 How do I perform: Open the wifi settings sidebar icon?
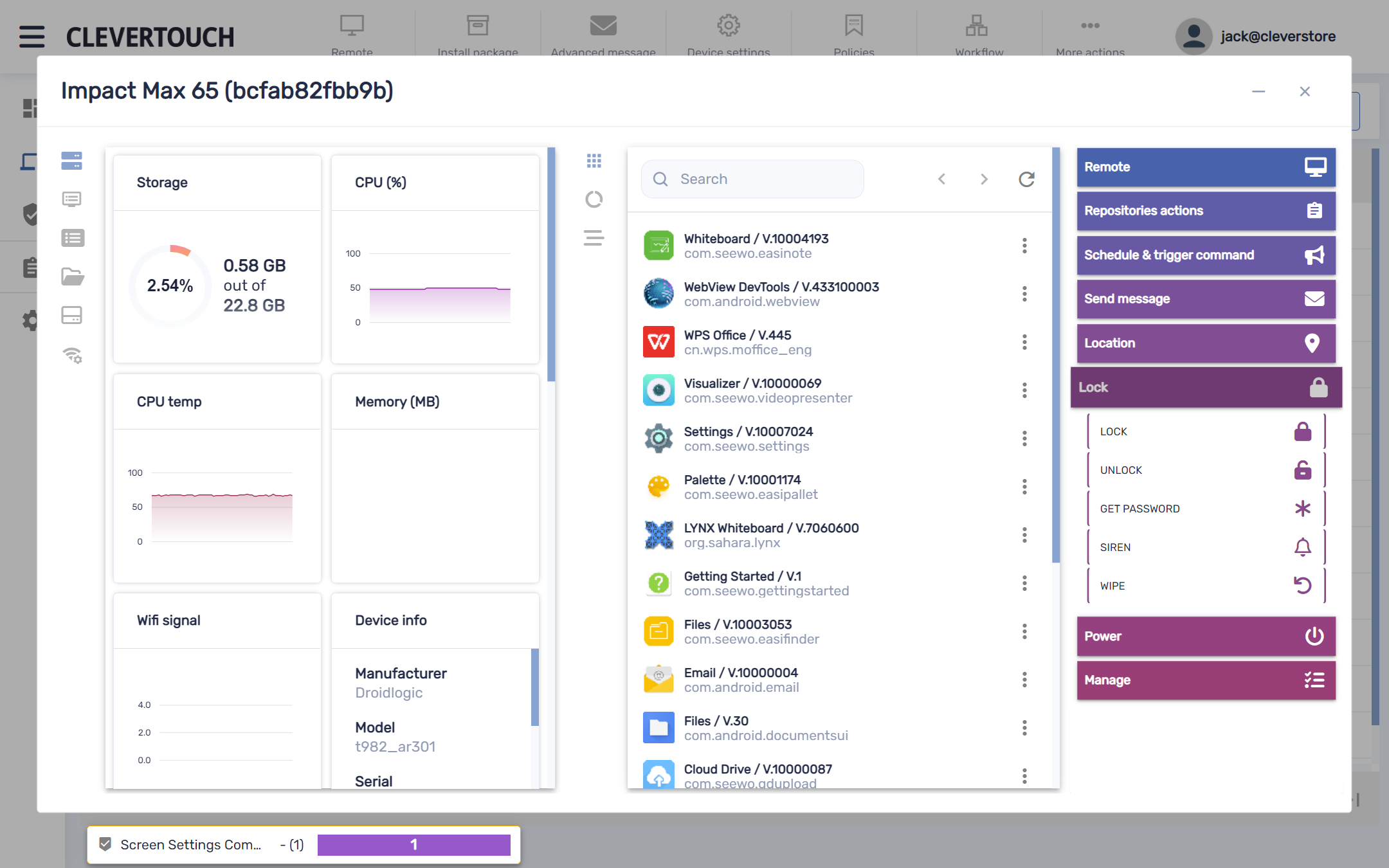click(73, 355)
